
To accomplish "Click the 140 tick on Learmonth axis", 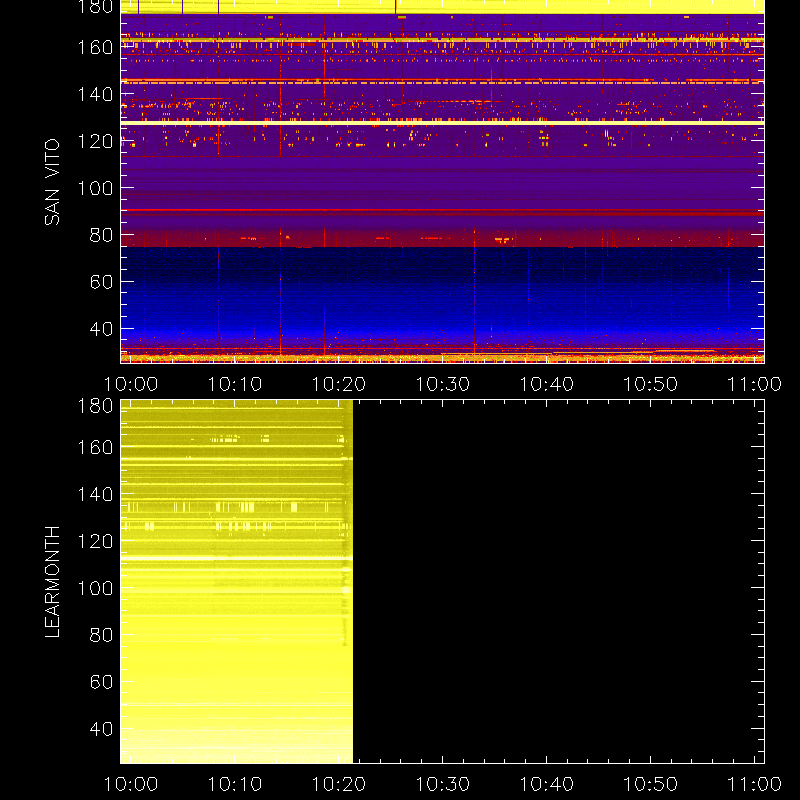I will pyautogui.click(x=95, y=494).
